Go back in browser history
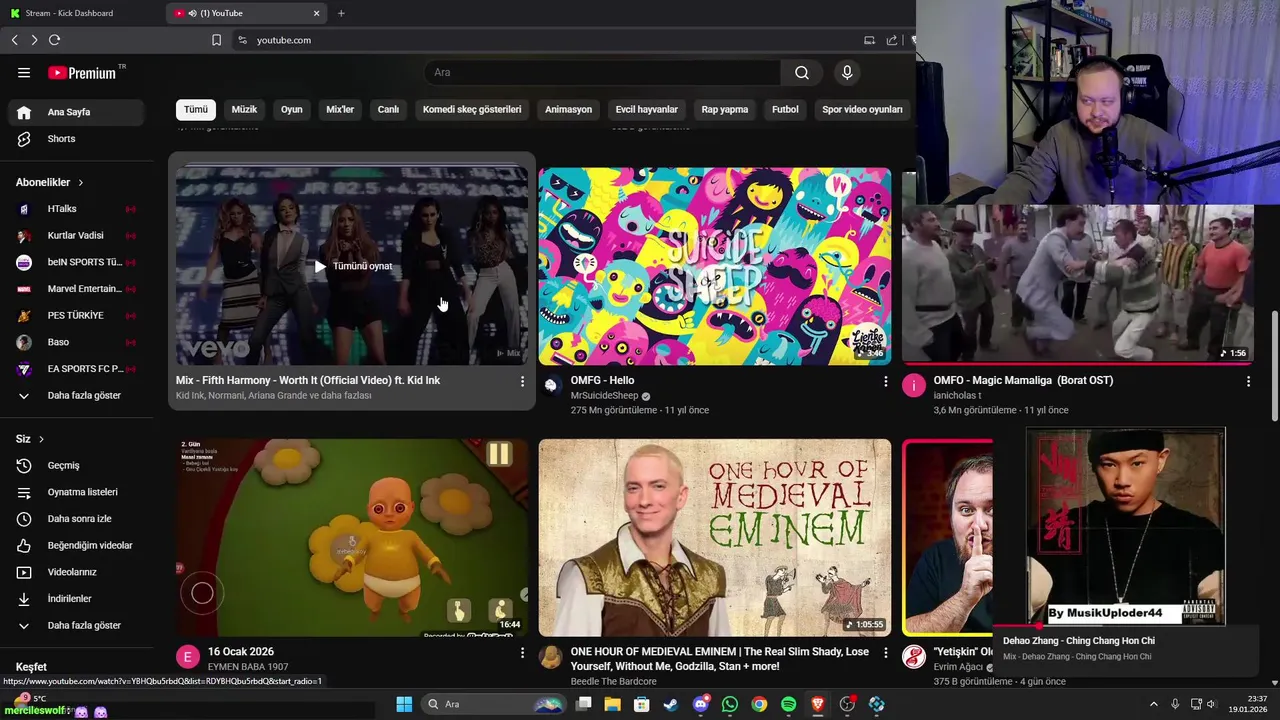1280x720 pixels. tap(14, 40)
